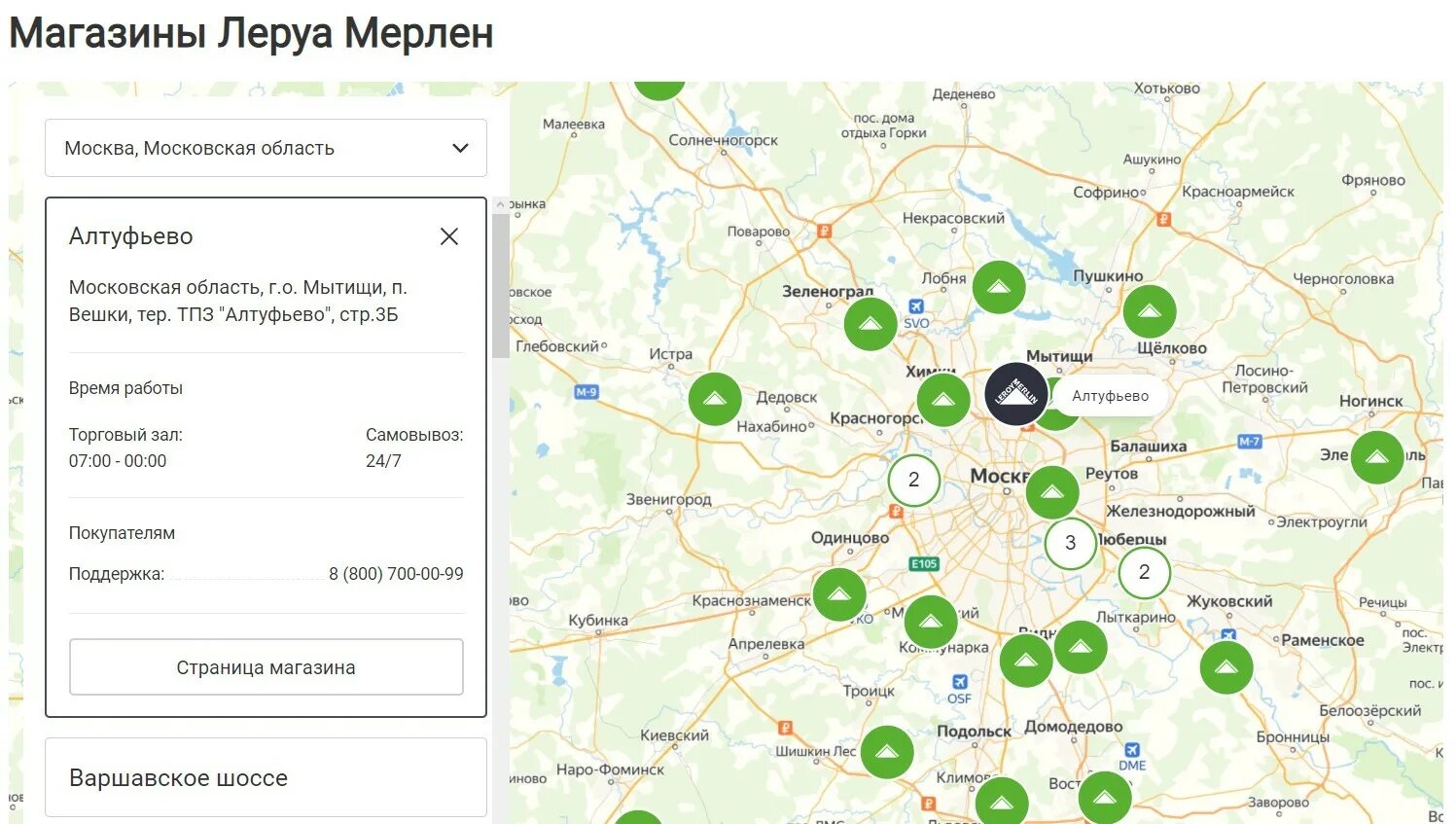Click the Черноголовка city label on map

(1343, 279)
